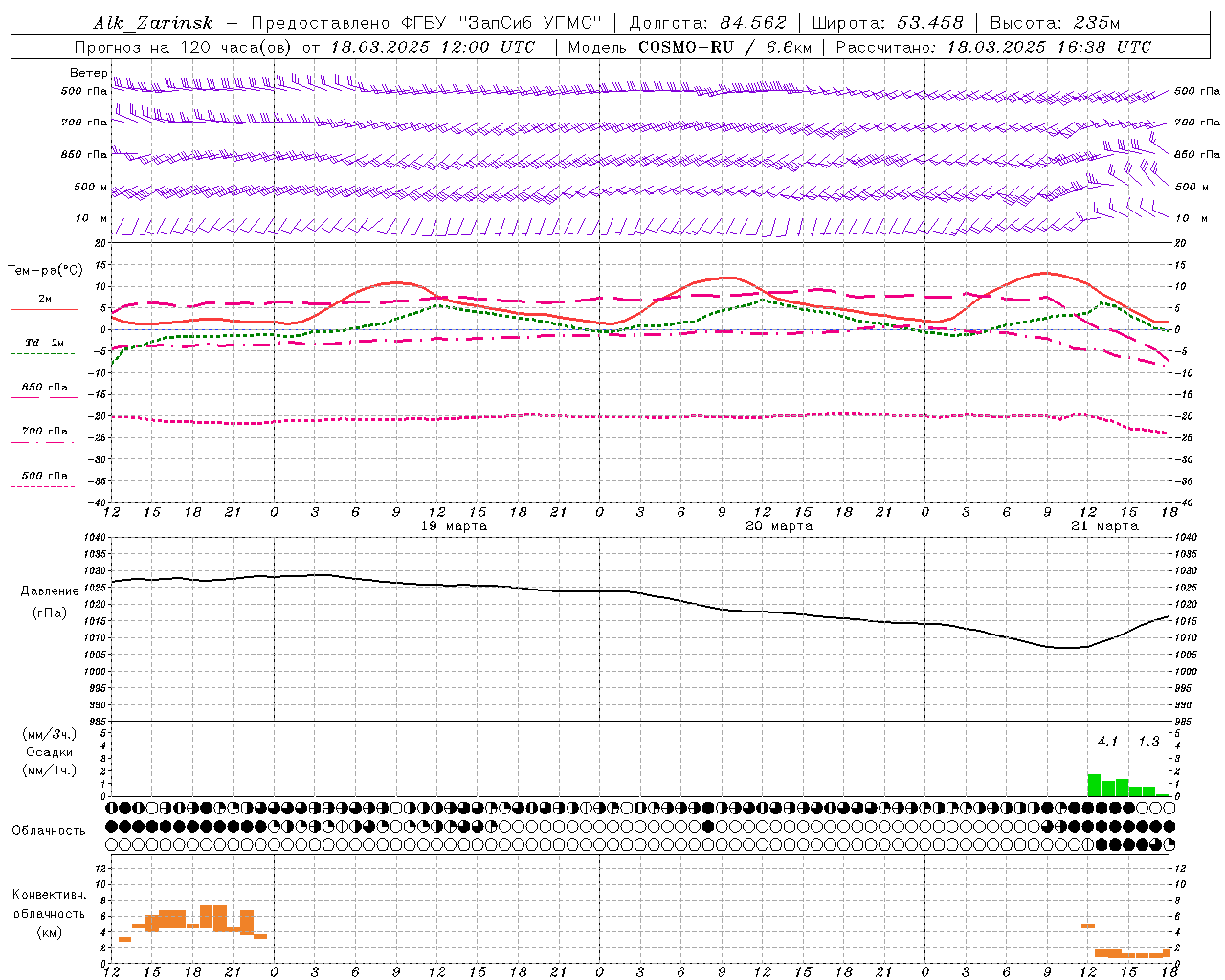Click the longitude value Долгота: 84.562
Viewport: 1225px width, 980px height.
[707, 23]
